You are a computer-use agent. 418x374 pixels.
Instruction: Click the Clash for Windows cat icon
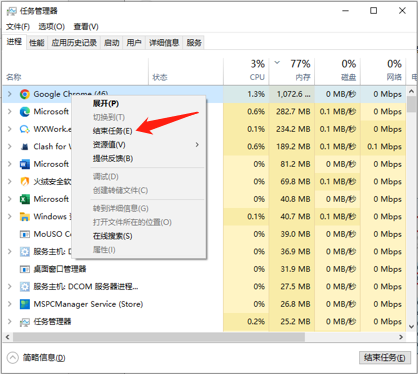(x=25, y=147)
